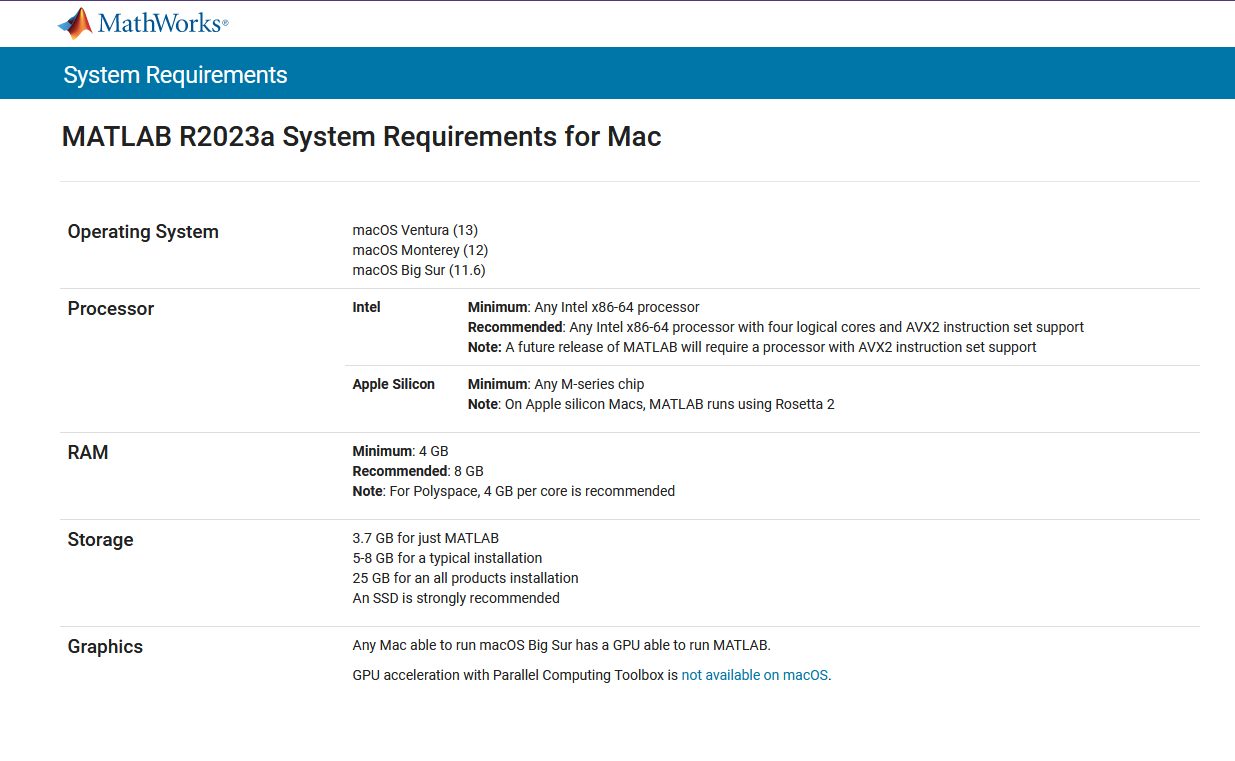Viewport: 1235px width, 761px height.
Task: Click 'An SSD is strongly recommended' text
Action: (x=456, y=598)
